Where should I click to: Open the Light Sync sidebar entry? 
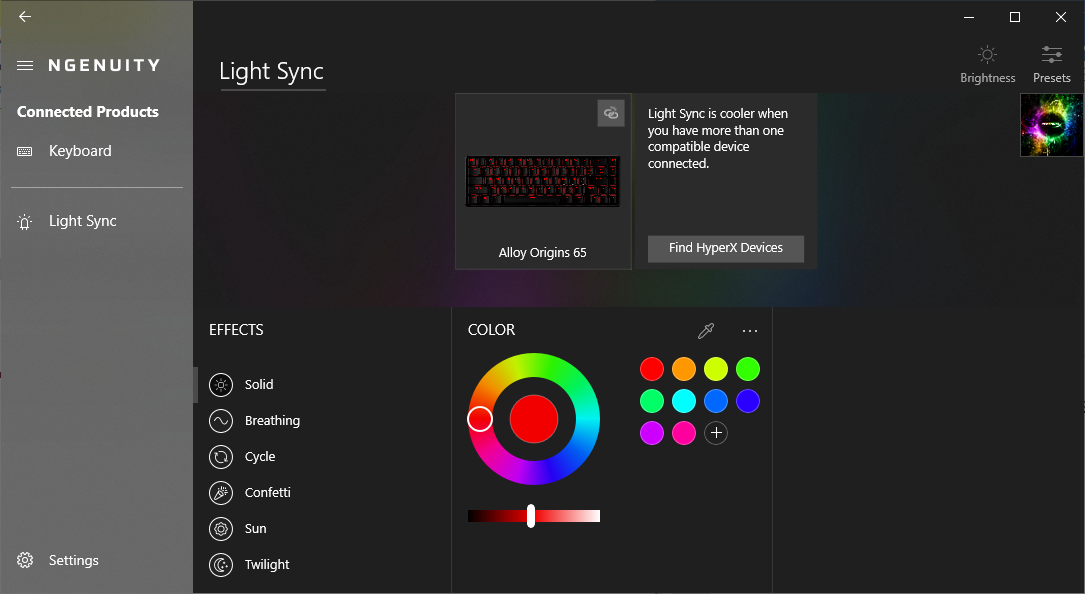point(97,221)
